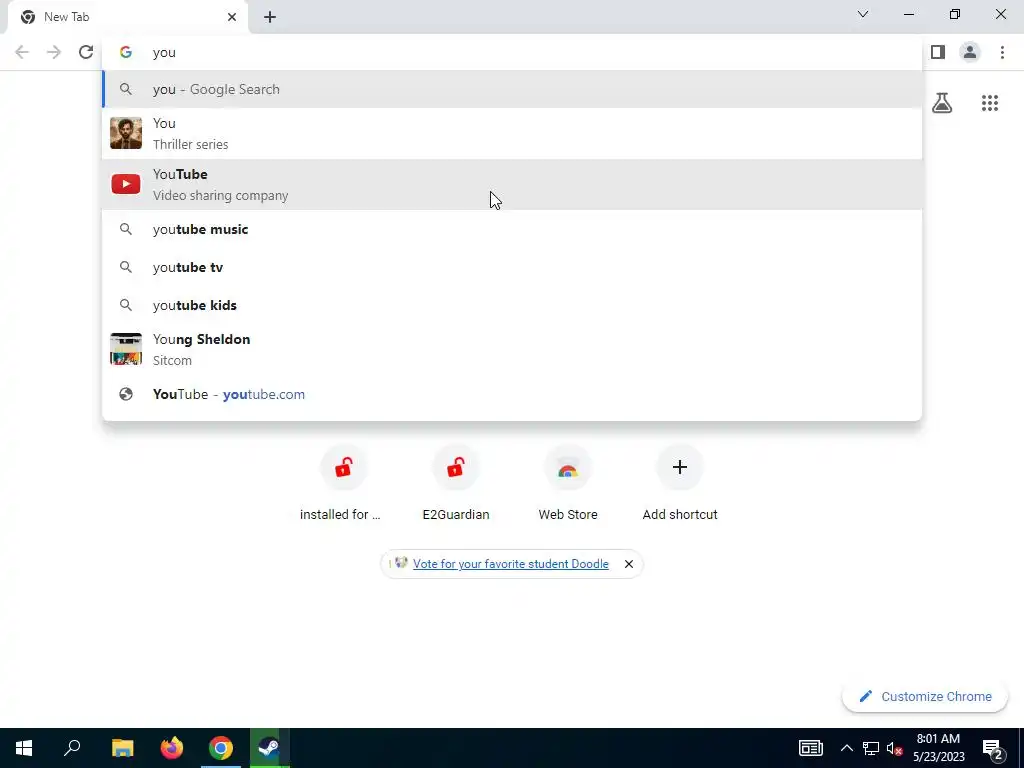
Task: Reload the page with the refresh icon
Action: click(x=86, y=52)
